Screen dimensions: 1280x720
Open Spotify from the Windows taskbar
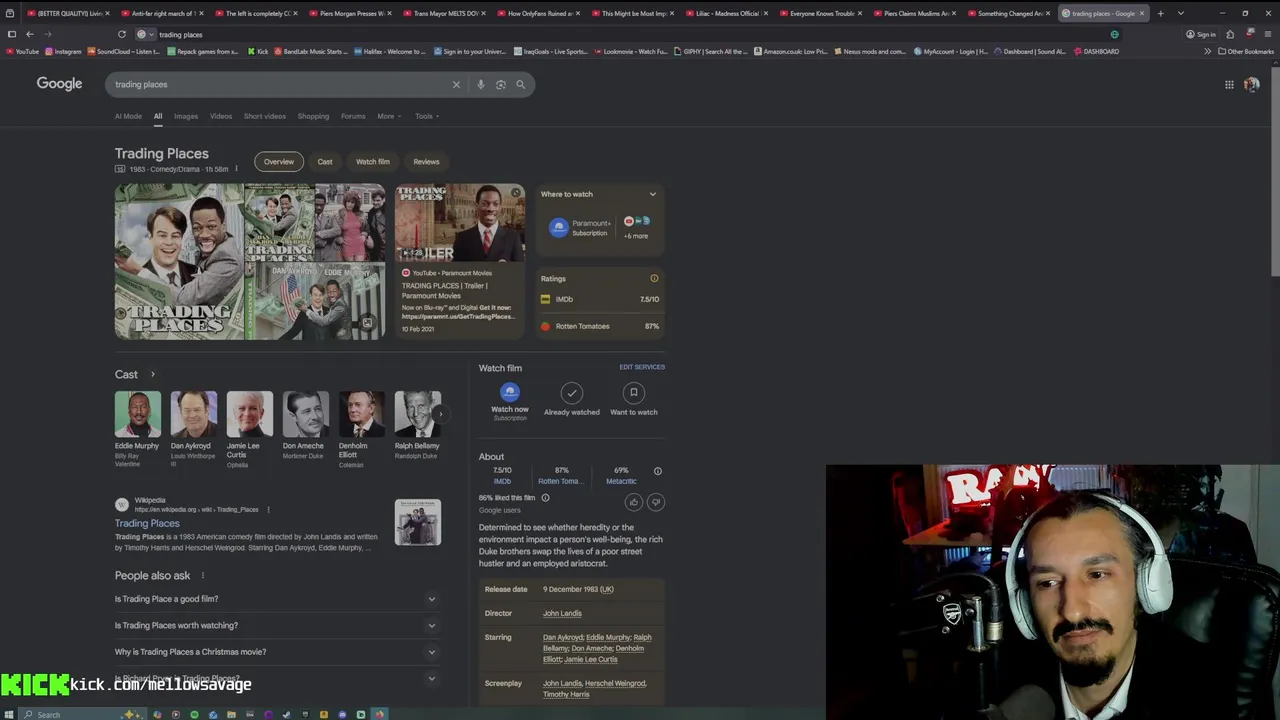194,714
